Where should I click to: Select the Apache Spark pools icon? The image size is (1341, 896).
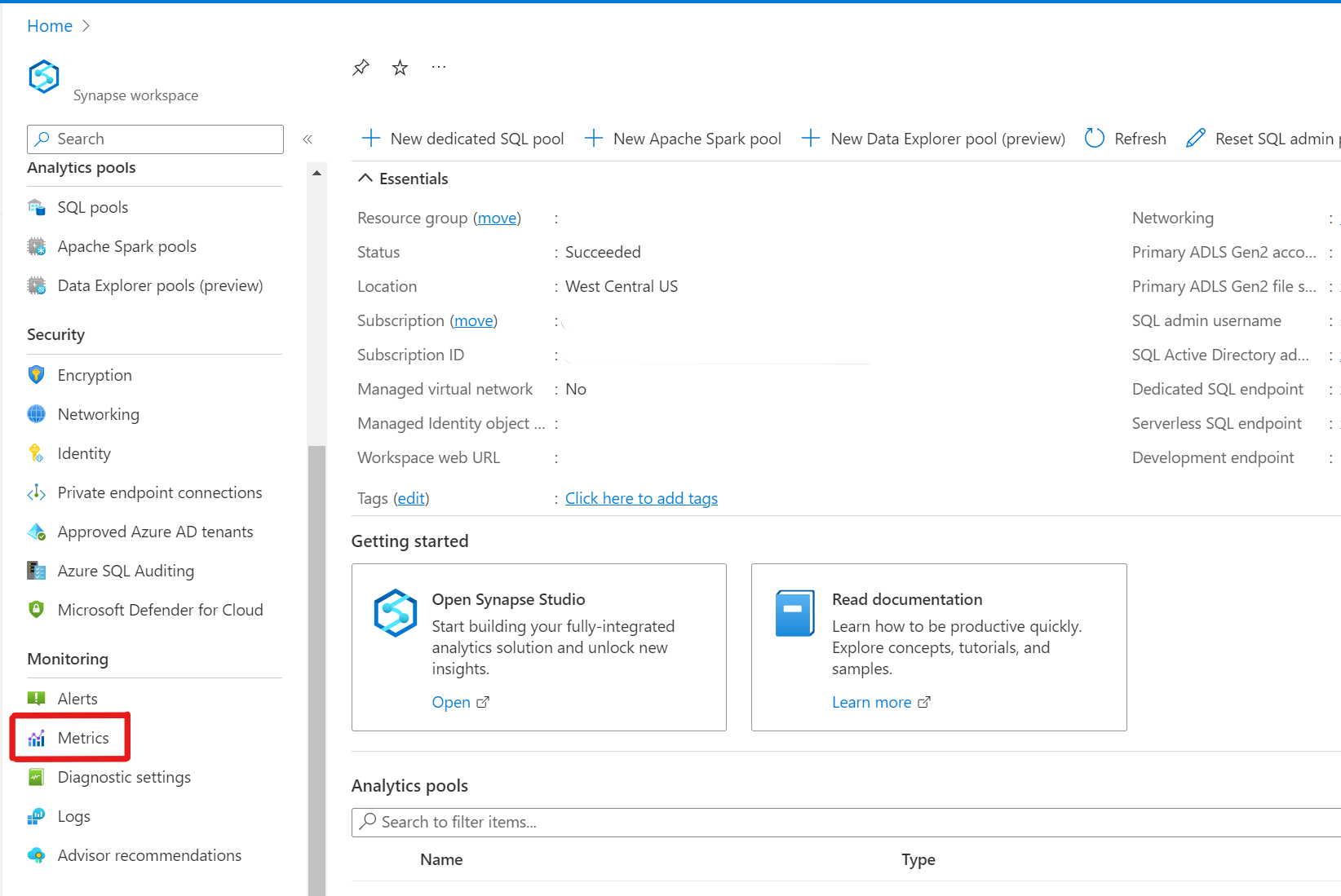[37, 246]
